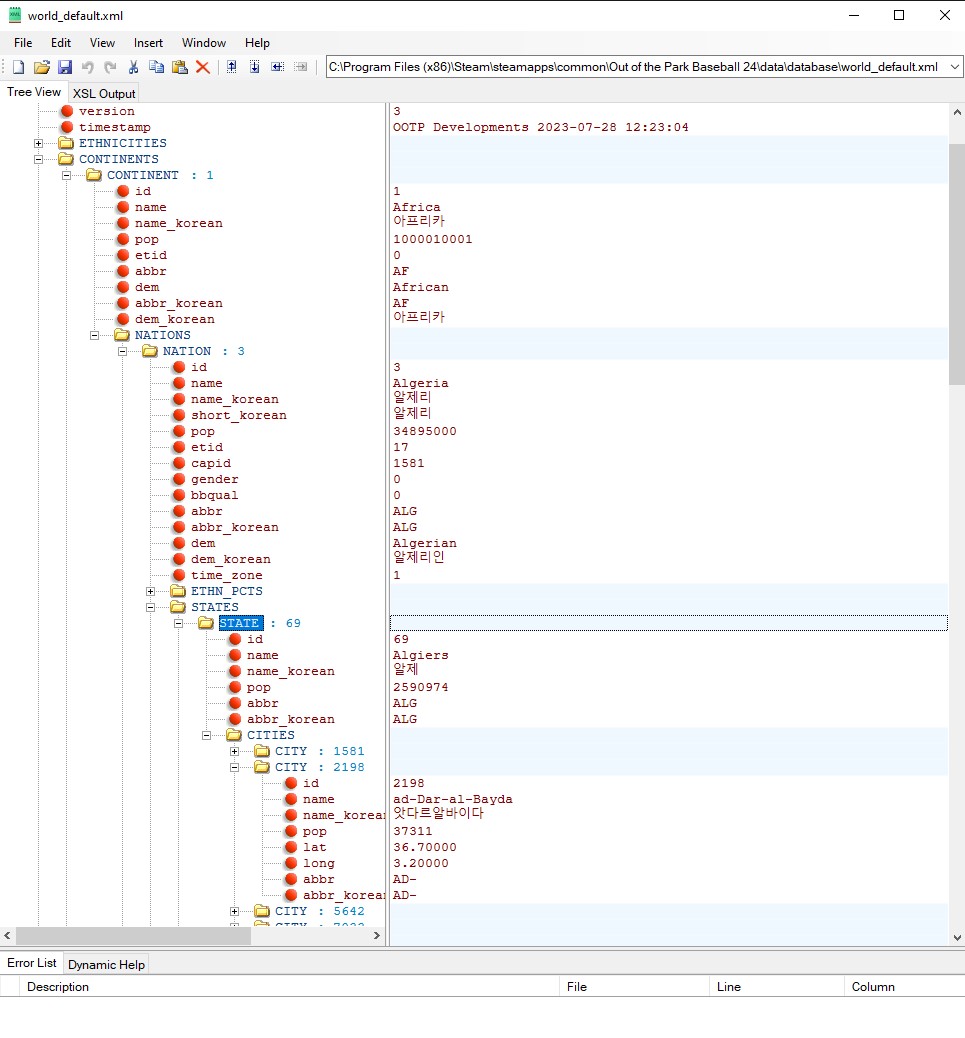
Task: Click the Algeria name value field
Action: [420, 383]
